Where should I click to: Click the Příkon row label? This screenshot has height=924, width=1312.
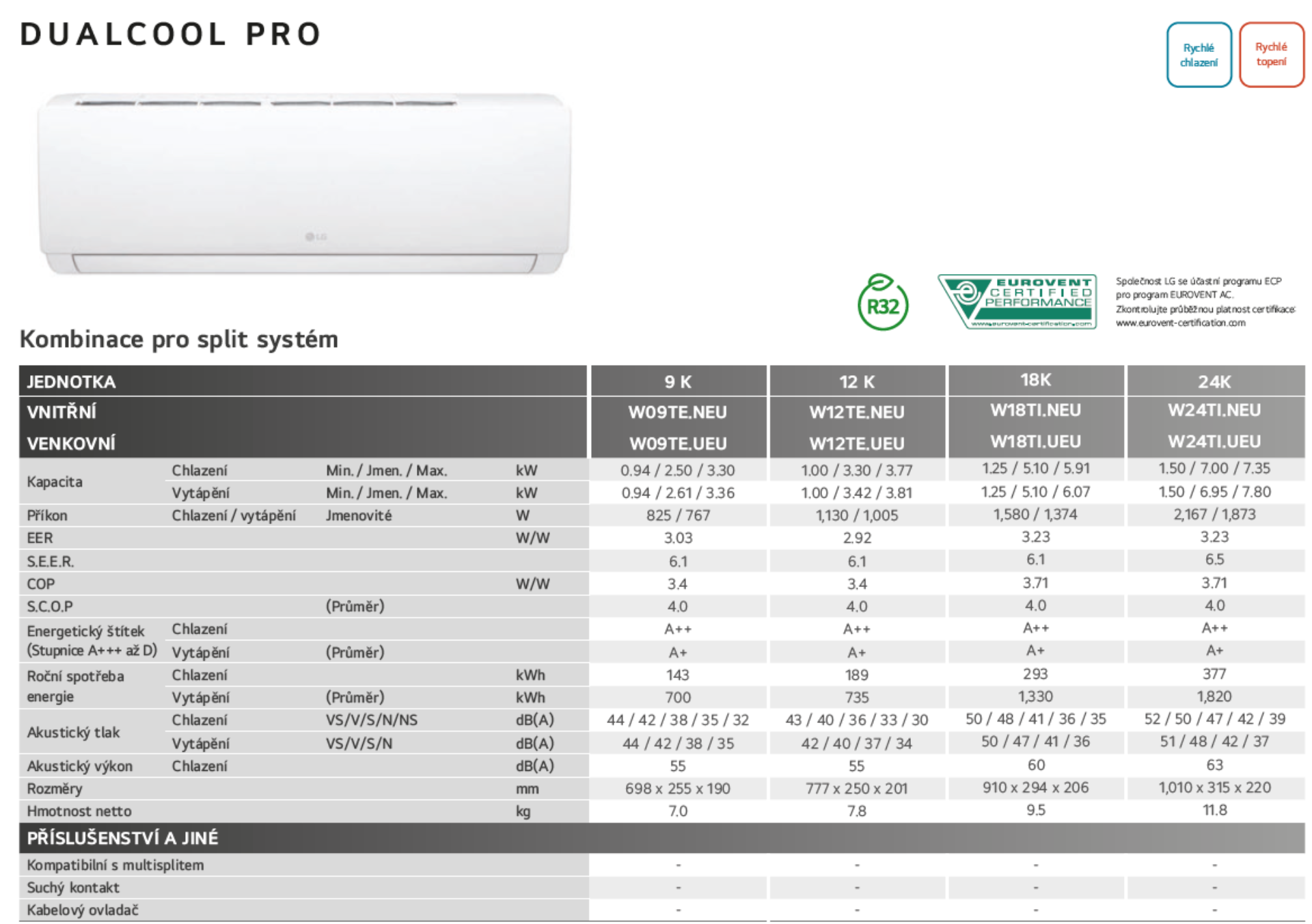tap(47, 515)
